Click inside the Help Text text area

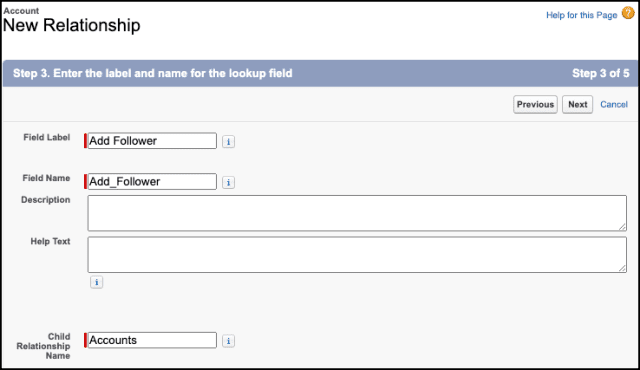357,255
